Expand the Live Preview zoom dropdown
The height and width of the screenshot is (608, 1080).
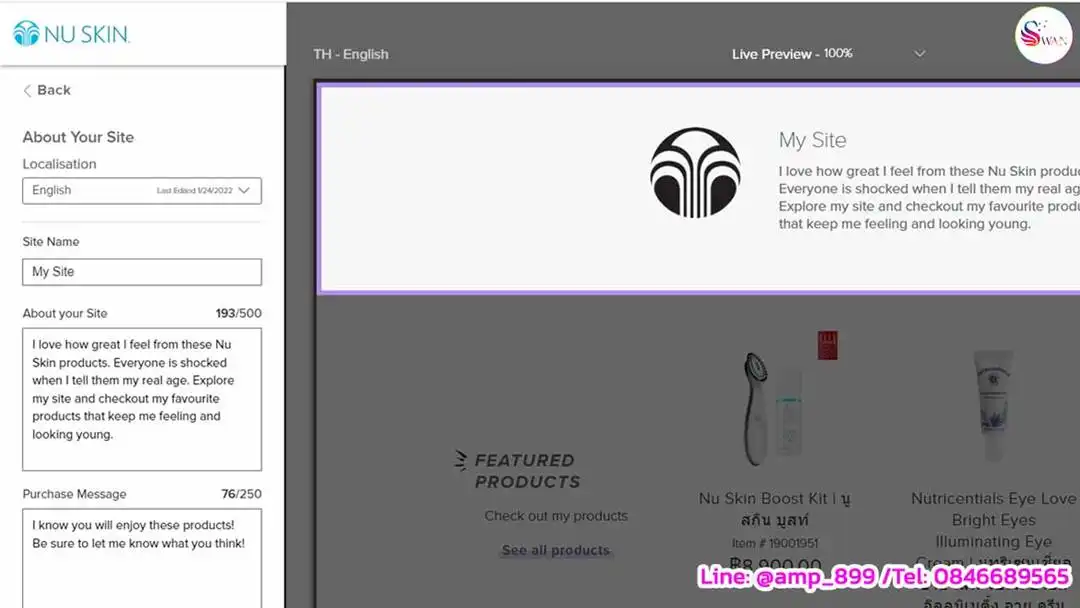(919, 53)
